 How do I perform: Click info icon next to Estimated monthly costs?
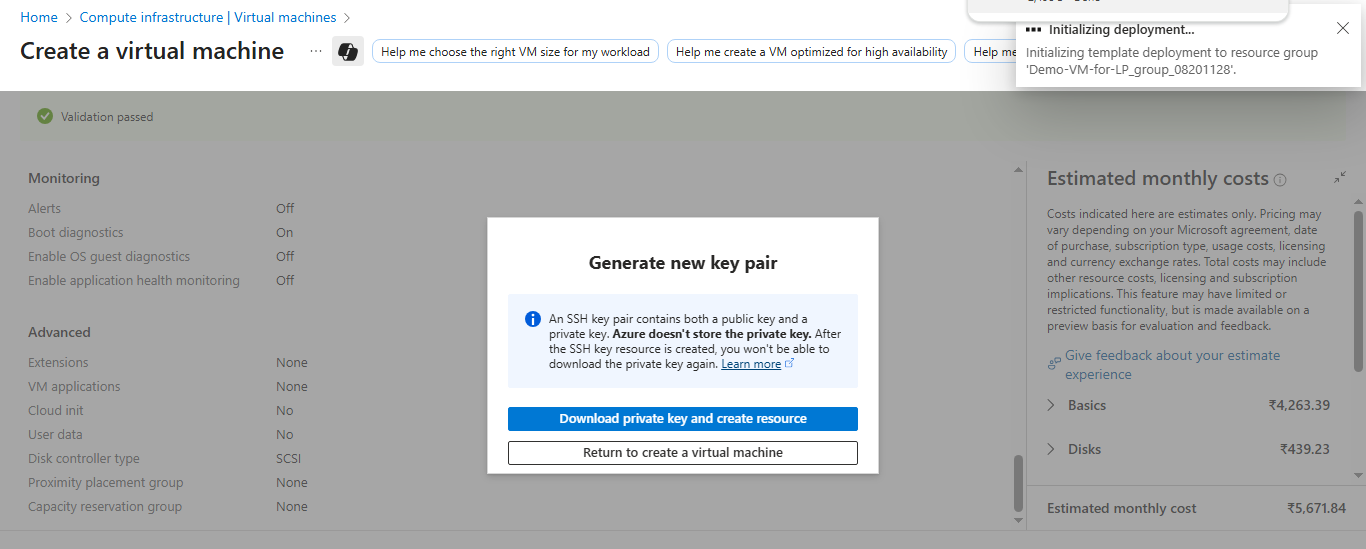1280,180
